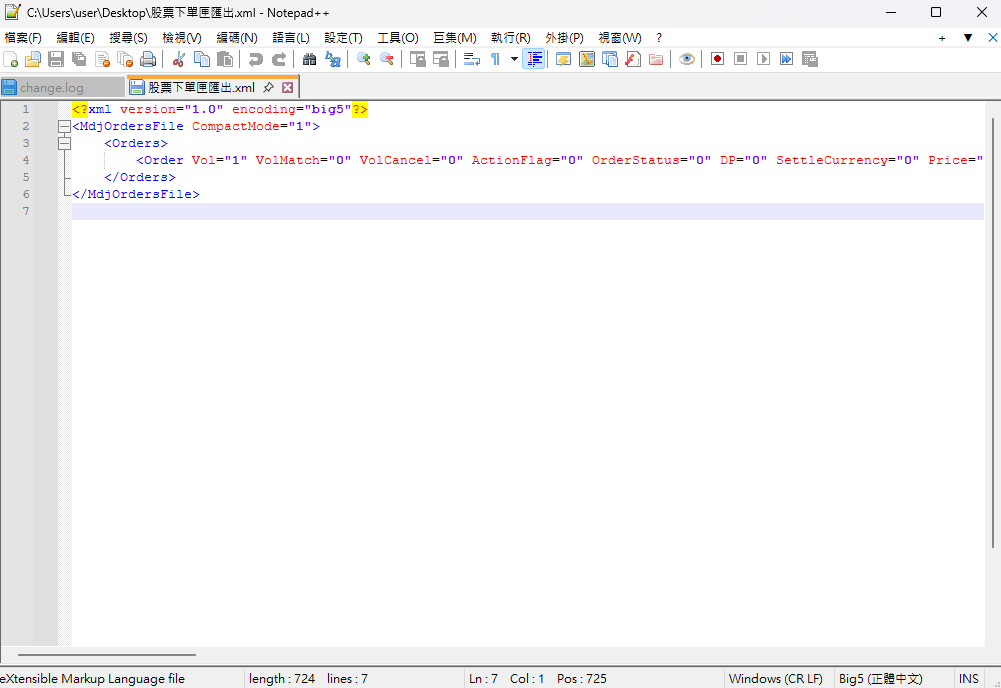This screenshot has width=1001, height=688.
Task: Switch to the change.log tab
Action: tap(52, 87)
